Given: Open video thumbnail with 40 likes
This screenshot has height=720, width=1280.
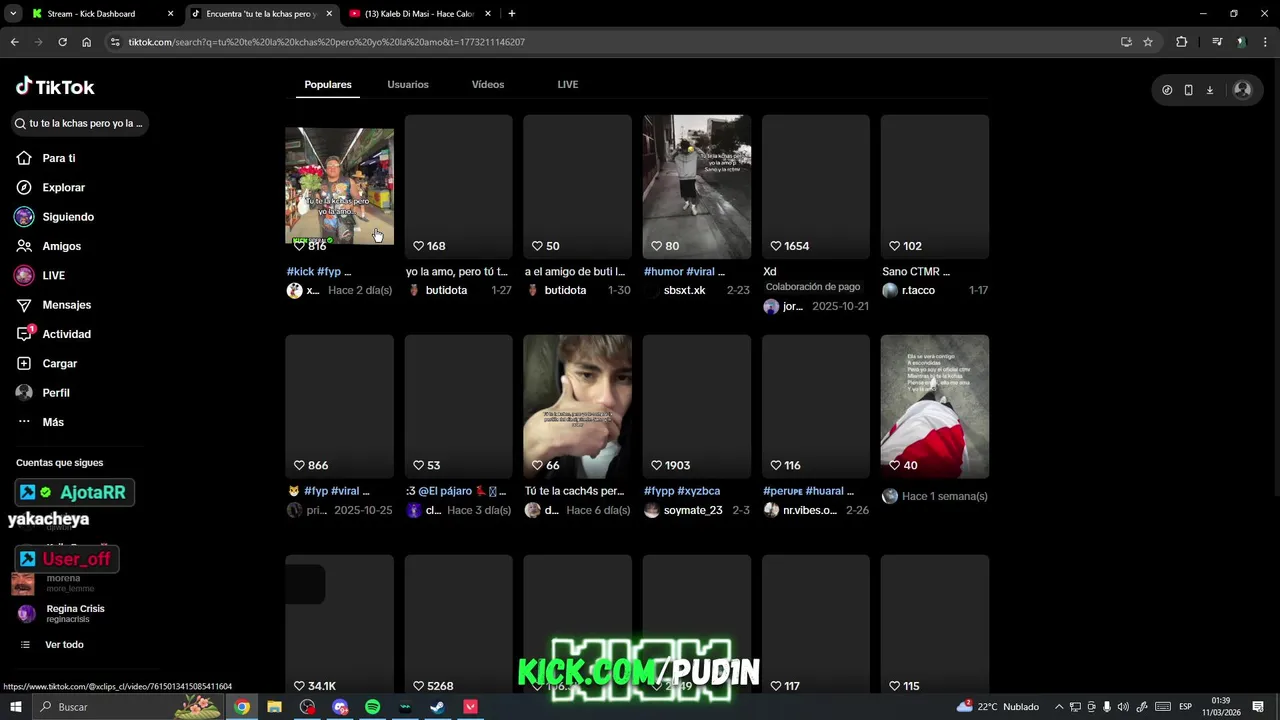Looking at the screenshot, I should pos(935,407).
